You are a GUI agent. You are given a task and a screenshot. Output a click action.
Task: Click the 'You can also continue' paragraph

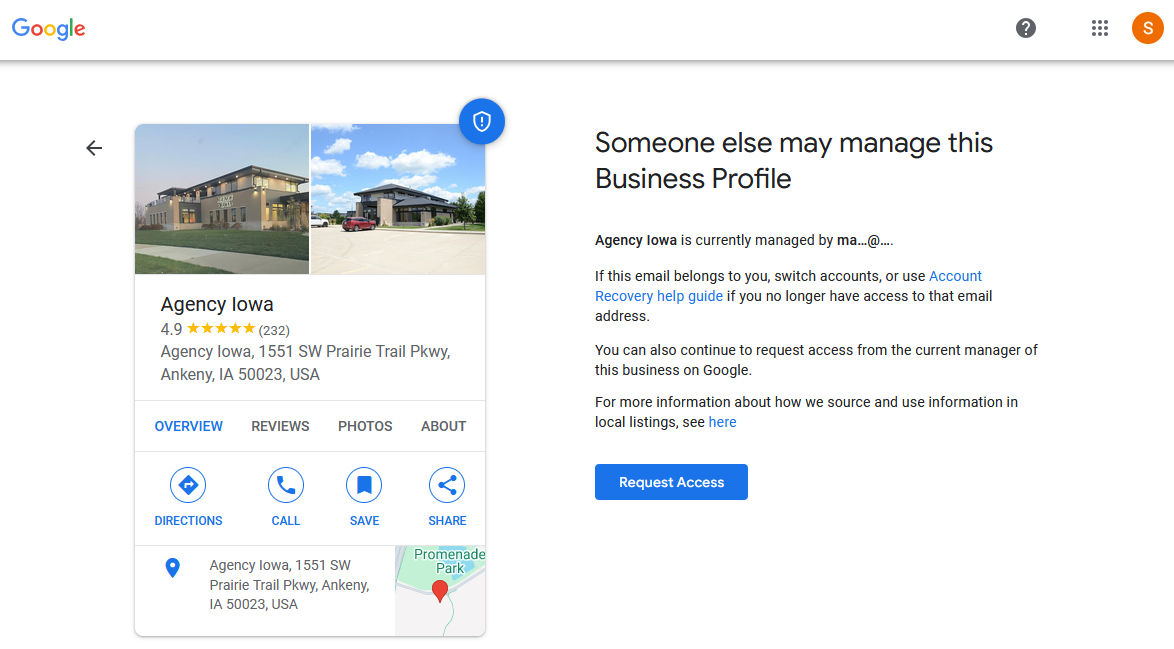816,360
